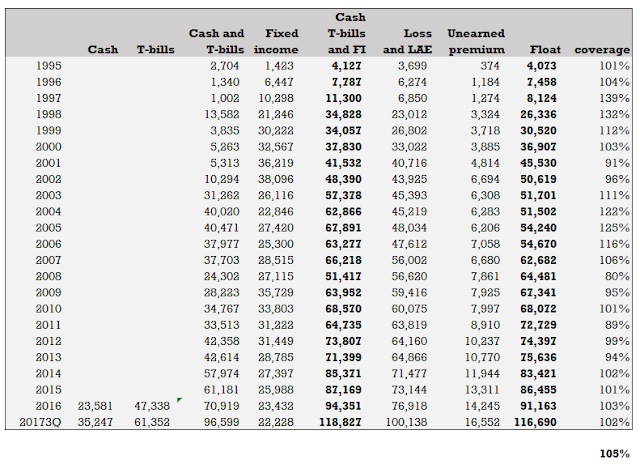Click 2004 total value 62,866

343,211
